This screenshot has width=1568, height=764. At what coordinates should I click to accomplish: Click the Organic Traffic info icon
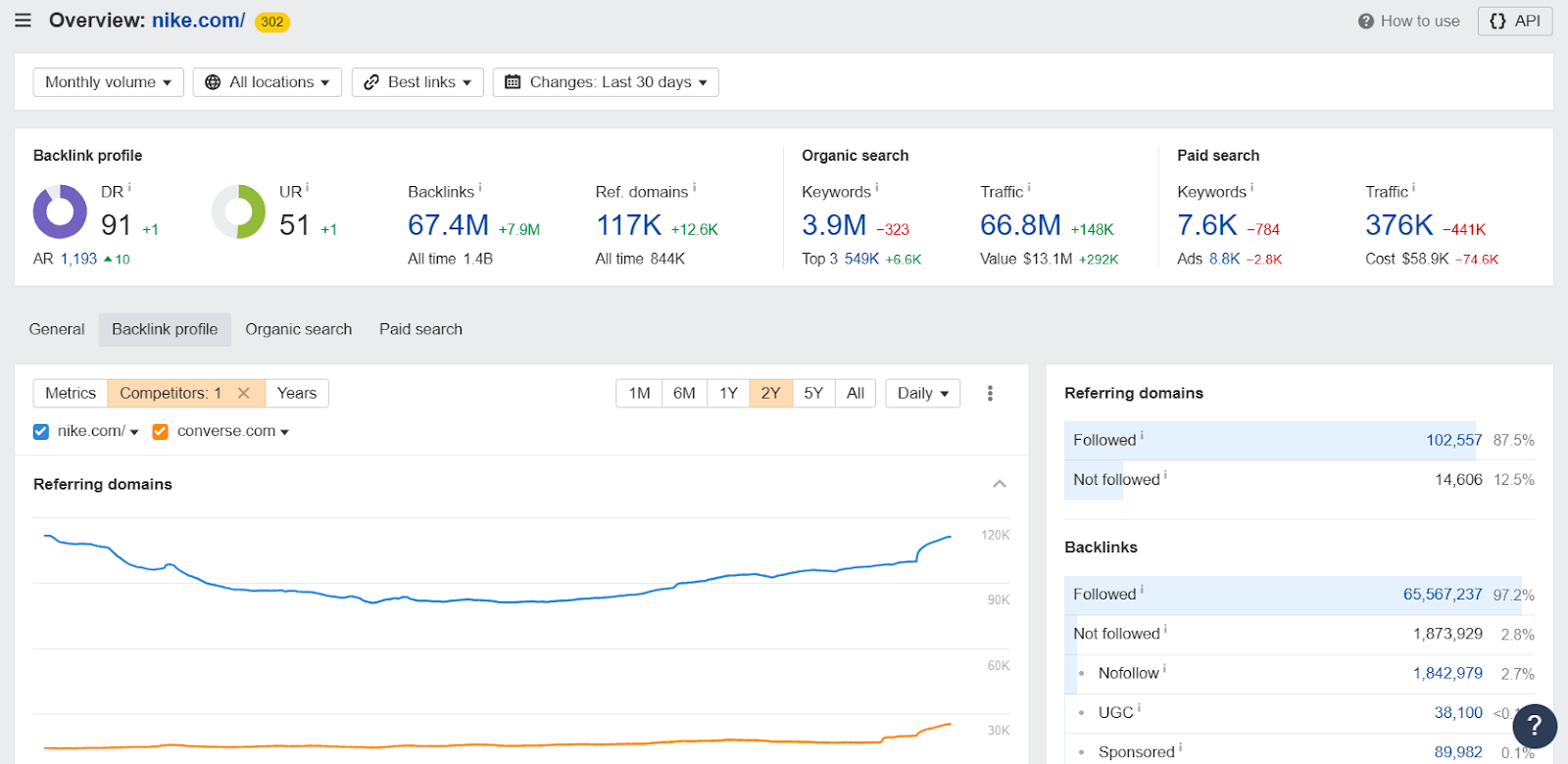[1028, 187]
